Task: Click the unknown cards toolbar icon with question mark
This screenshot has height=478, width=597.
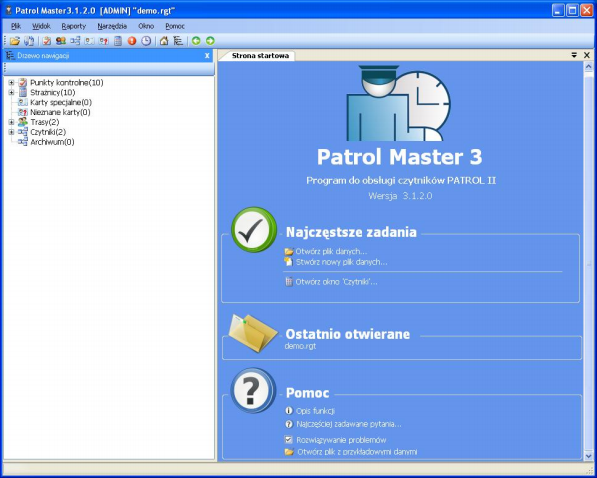Action: pyautogui.click(x=104, y=41)
